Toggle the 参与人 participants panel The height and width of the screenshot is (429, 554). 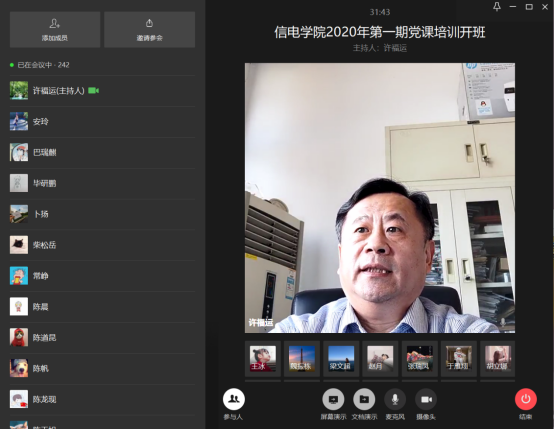(234, 399)
